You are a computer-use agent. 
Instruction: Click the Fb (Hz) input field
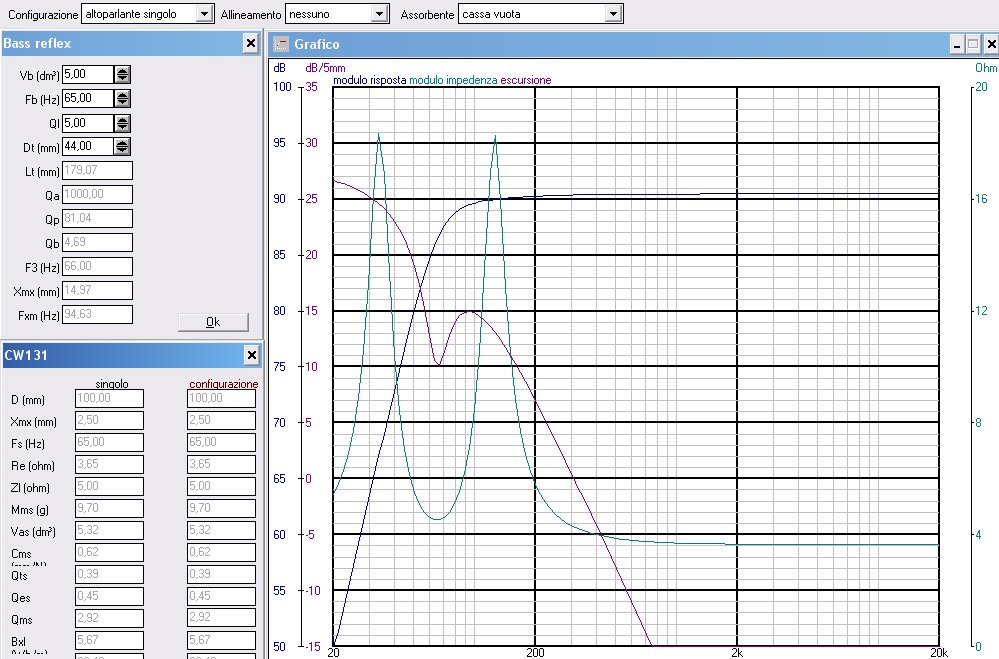tap(88, 98)
